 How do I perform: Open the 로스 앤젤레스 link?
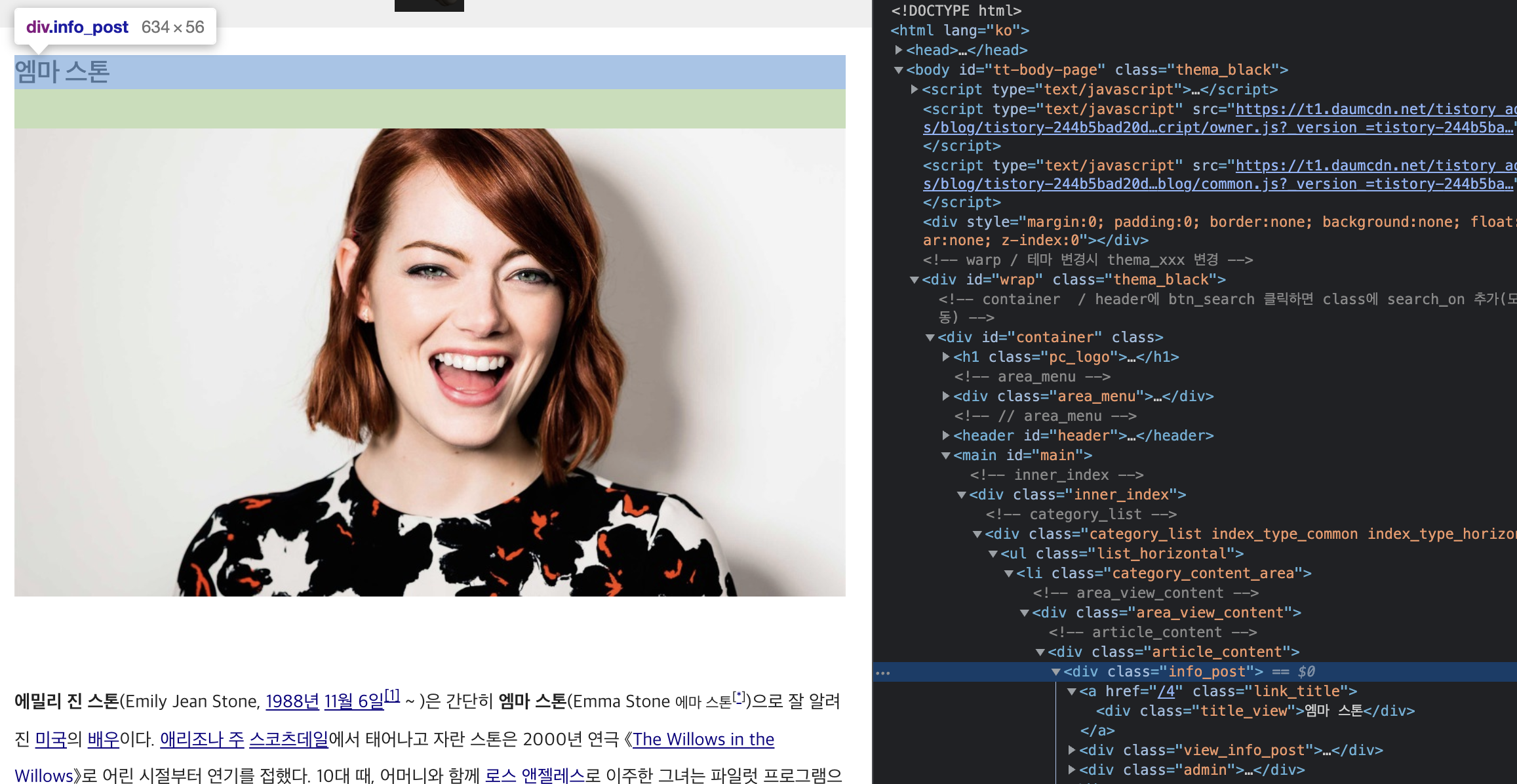(x=535, y=775)
